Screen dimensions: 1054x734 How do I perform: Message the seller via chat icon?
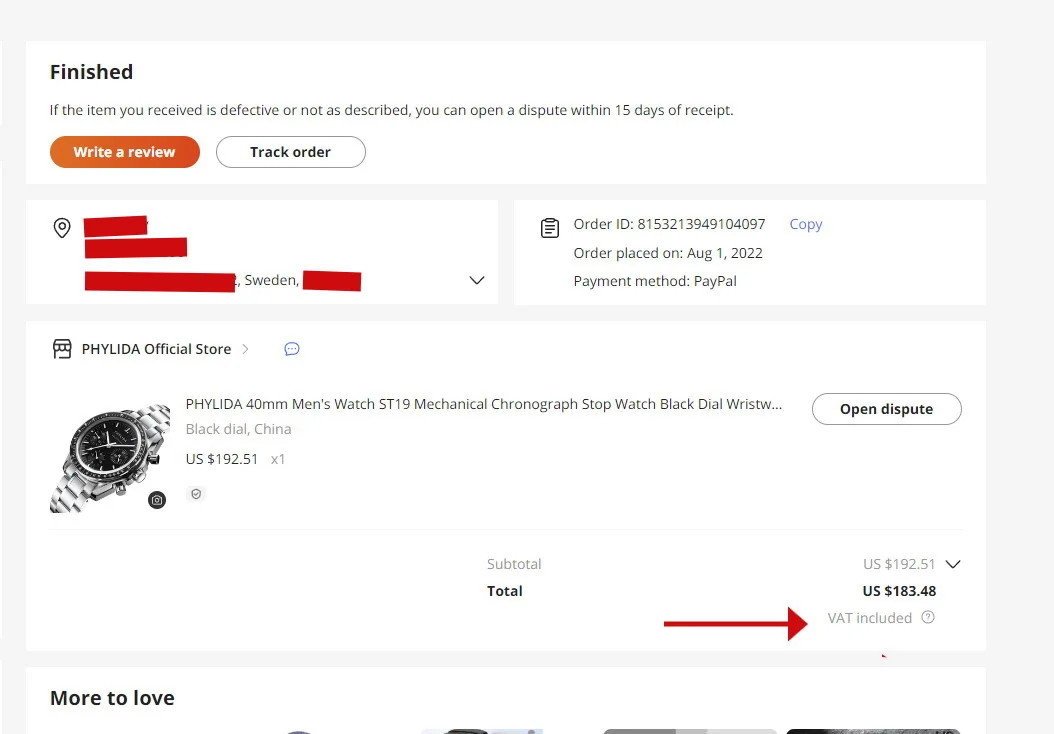tap(292, 349)
